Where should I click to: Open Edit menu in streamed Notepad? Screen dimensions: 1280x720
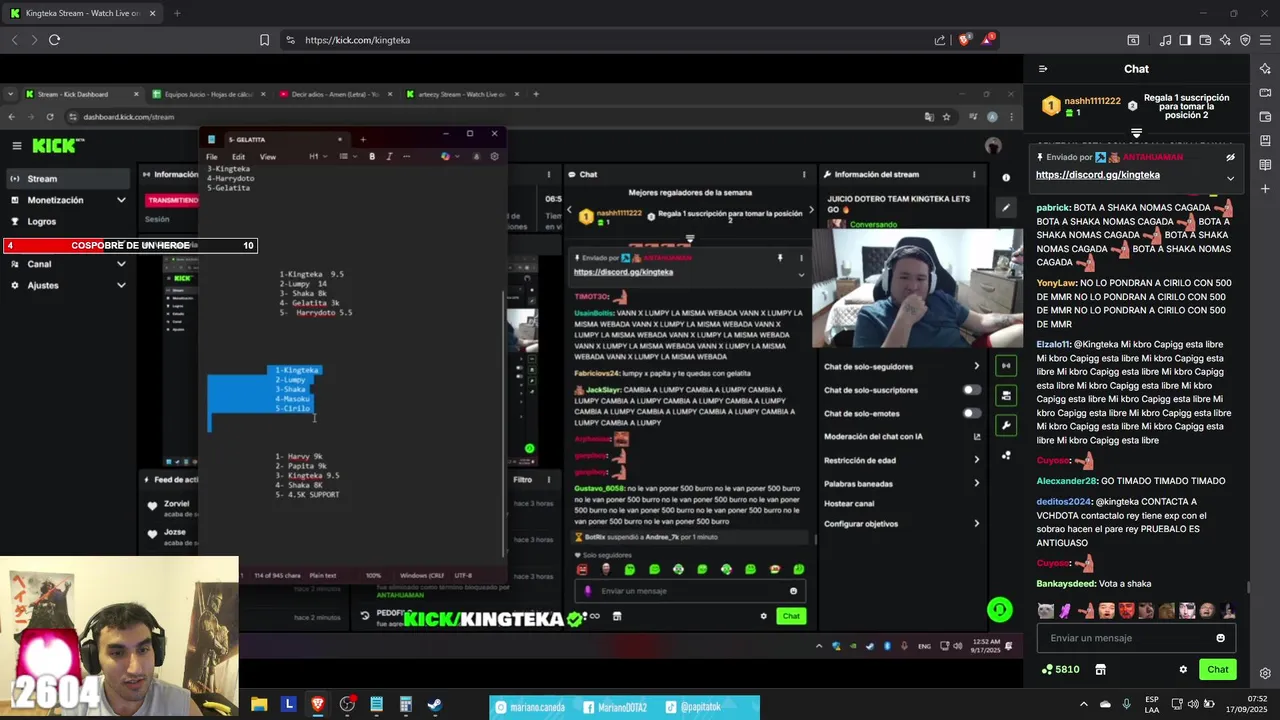pyautogui.click(x=238, y=156)
